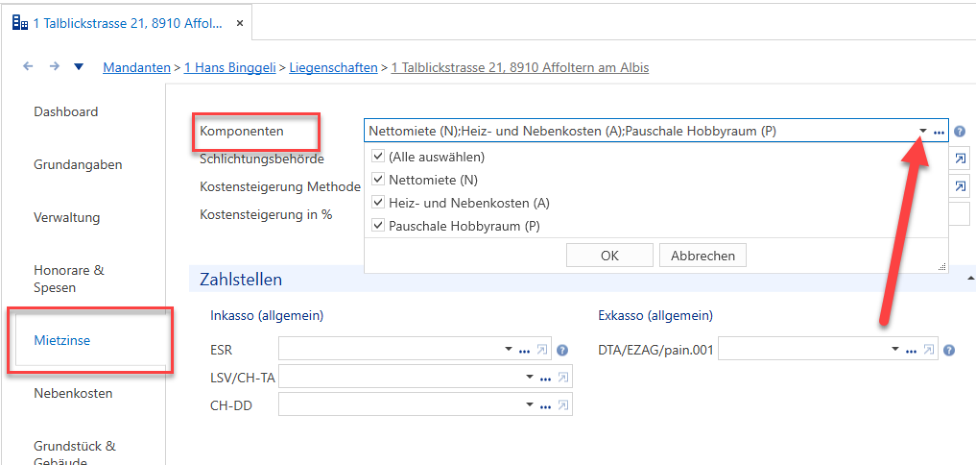This screenshot has width=976, height=465.
Task: Open the Nebenkosten section
Action: tap(73, 393)
